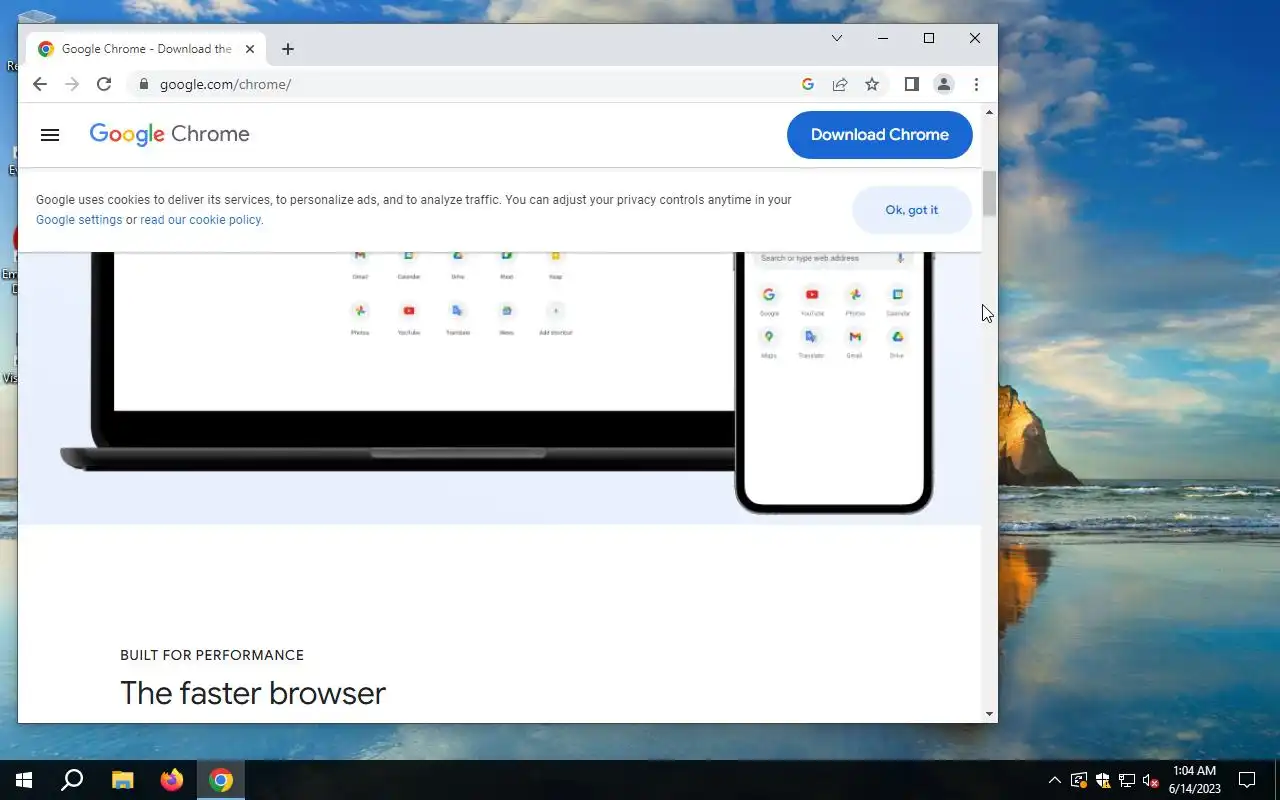
Task: Open Chrome's three-dot menu
Action: [x=976, y=84]
